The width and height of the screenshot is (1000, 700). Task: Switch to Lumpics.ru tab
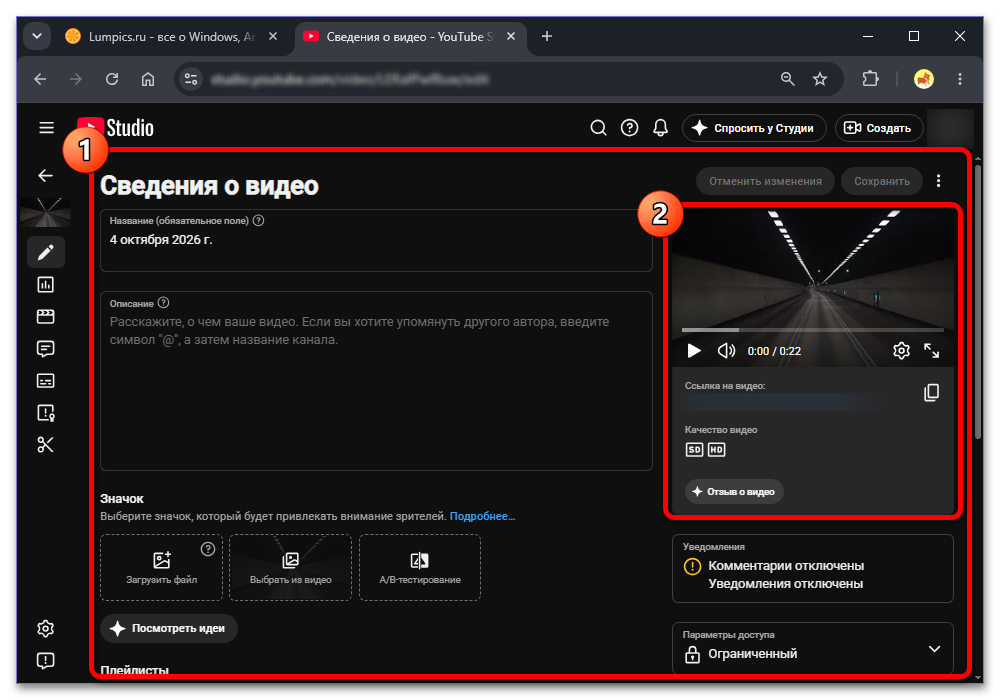(172, 37)
